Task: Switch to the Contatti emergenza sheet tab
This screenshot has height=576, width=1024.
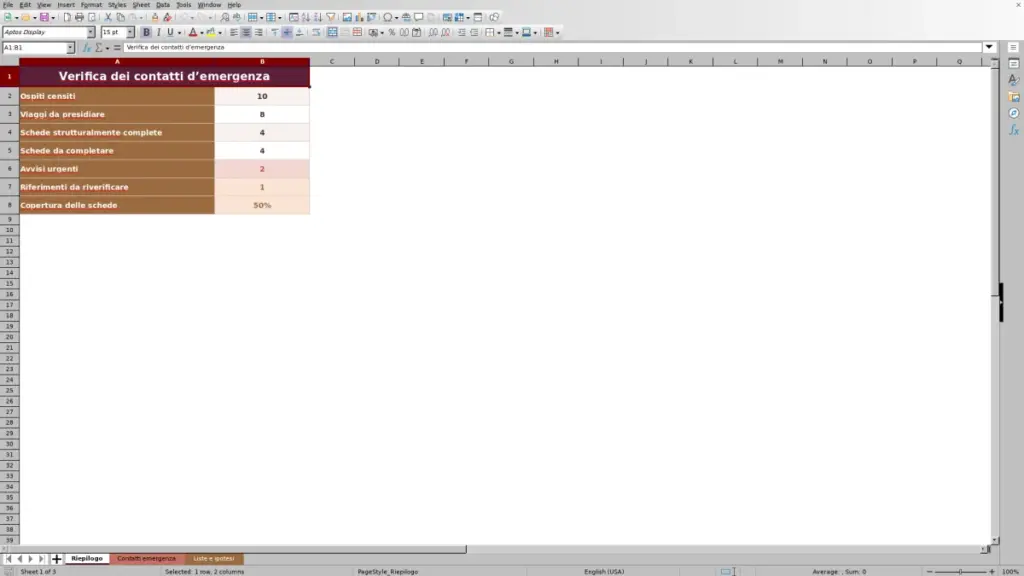Action: 146,559
